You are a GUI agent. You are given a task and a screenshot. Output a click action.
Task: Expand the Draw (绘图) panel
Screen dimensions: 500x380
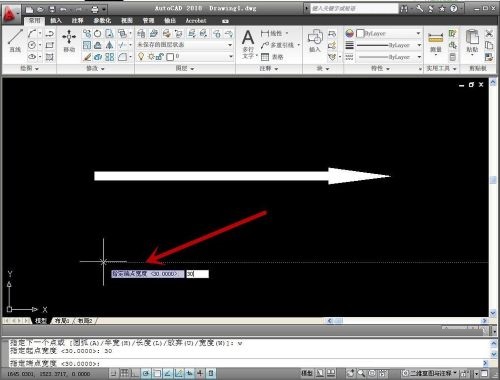pyautogui.click(x=29, y=69)
